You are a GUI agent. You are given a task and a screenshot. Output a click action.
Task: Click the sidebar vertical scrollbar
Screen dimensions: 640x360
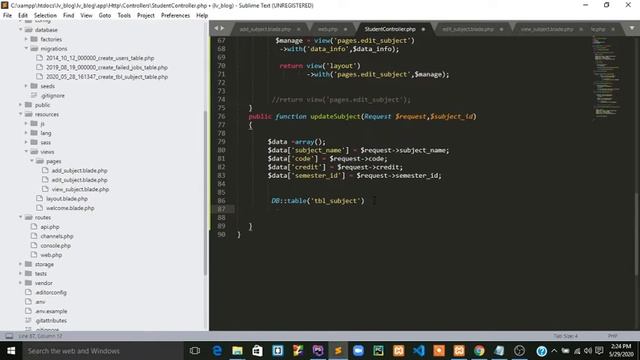pos(205,192)
